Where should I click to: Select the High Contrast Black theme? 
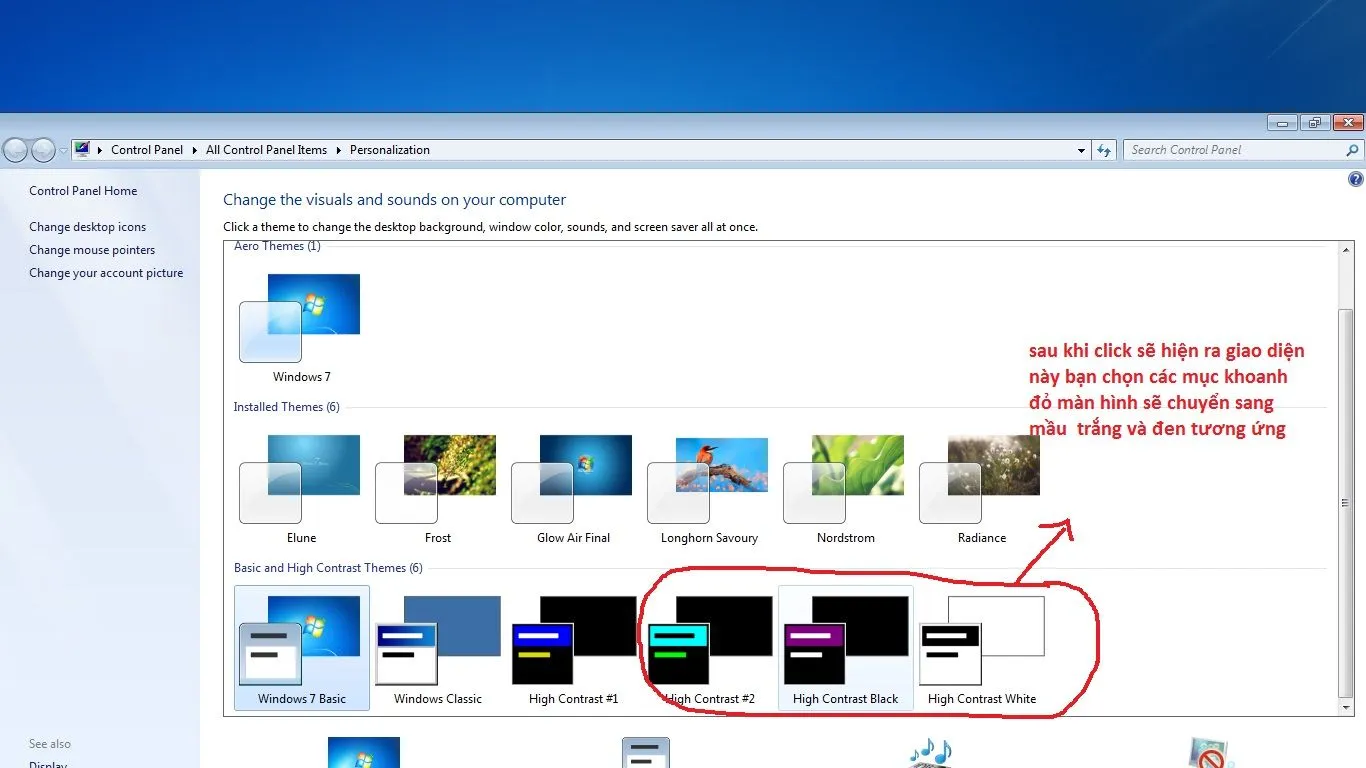[845, 648]
